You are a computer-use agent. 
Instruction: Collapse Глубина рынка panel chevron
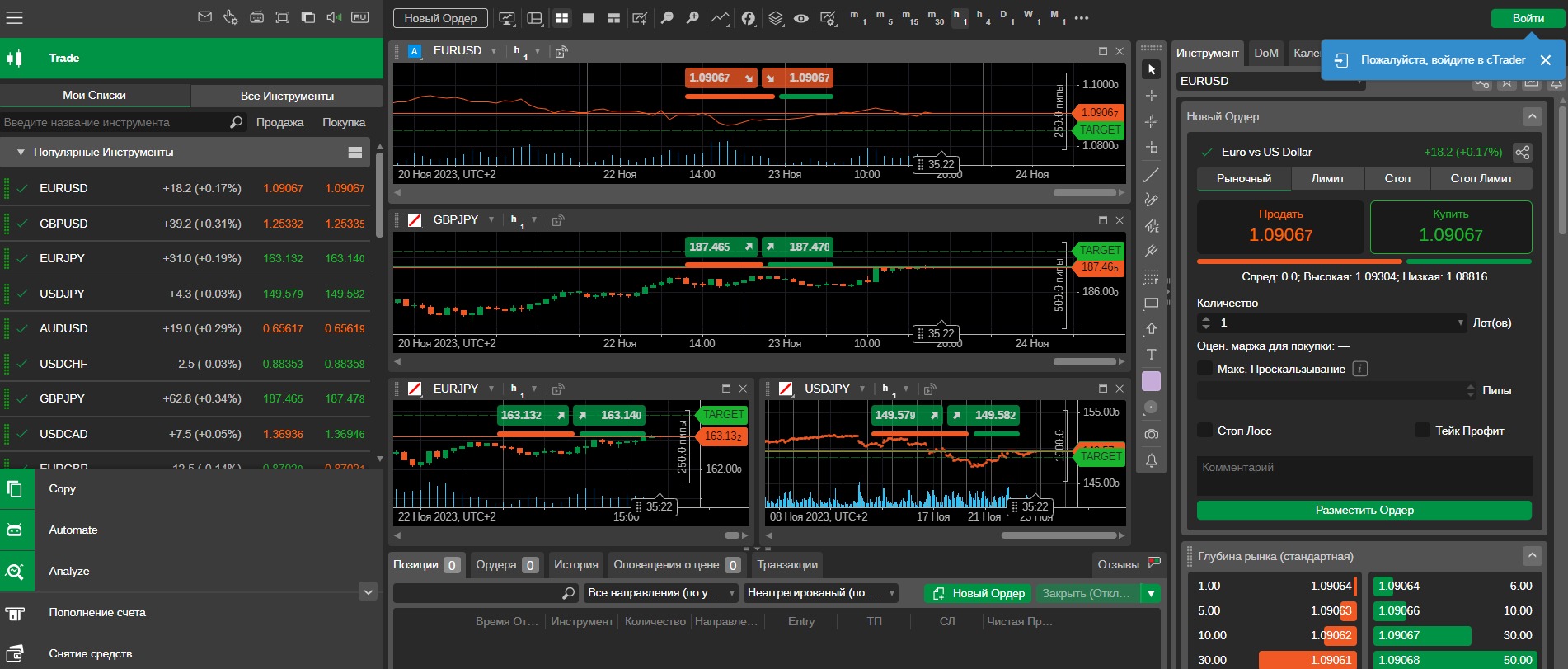pos(1532,556)
